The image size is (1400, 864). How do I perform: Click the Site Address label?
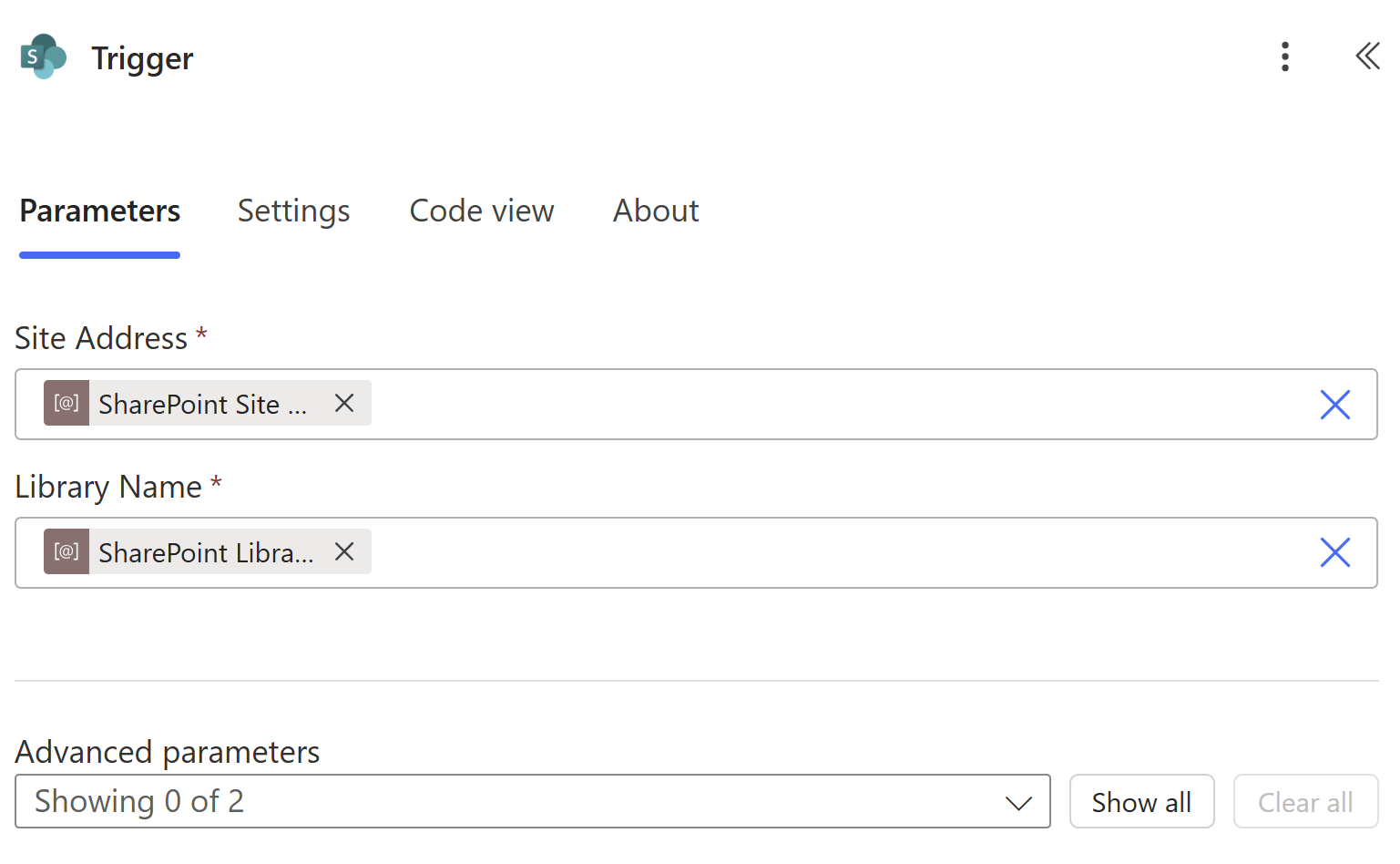coord(101,338)
